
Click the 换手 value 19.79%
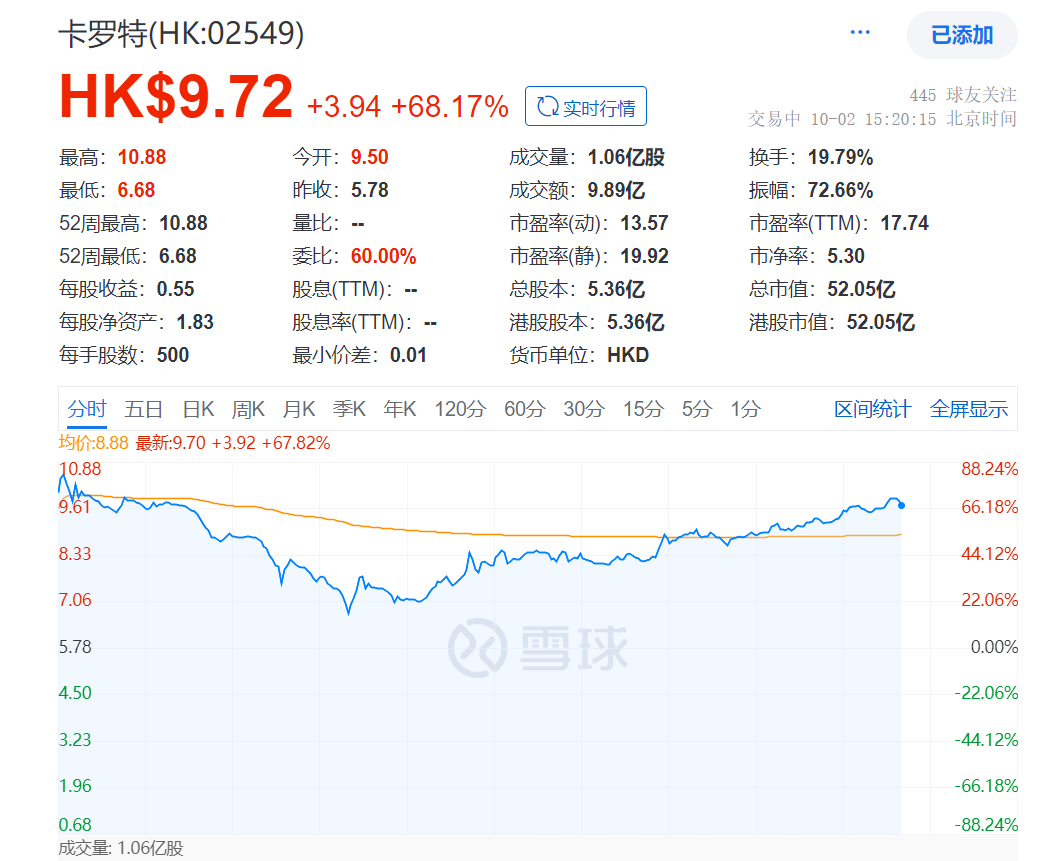[840, 157]
